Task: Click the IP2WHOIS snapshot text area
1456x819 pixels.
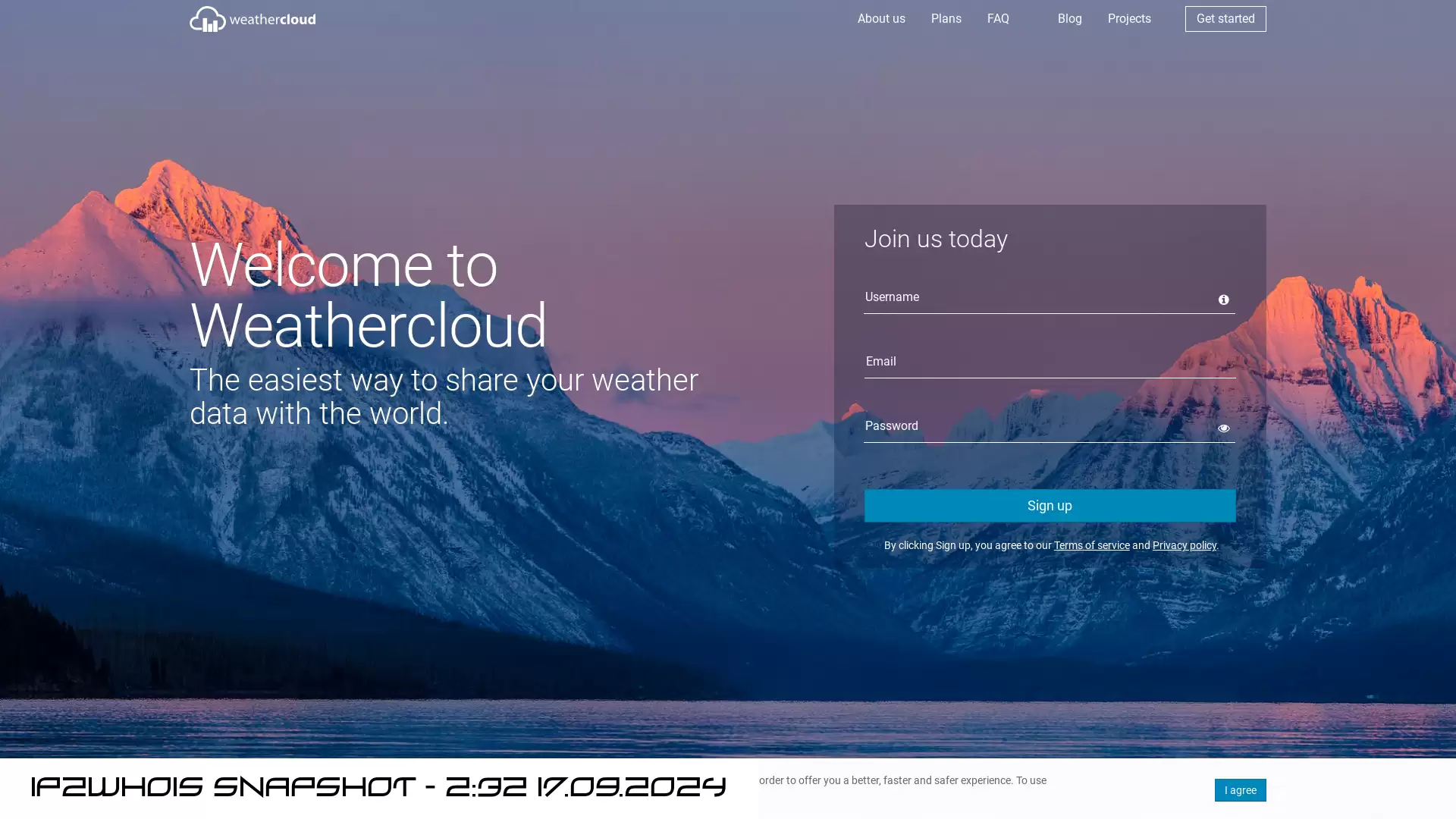Action: point(378,787)
